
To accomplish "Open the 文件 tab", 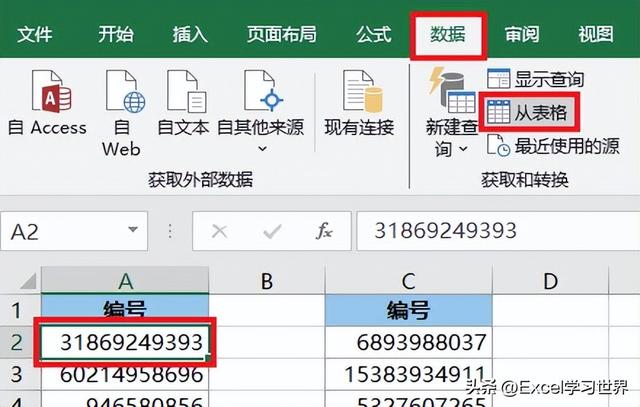I will coord(35,34).
